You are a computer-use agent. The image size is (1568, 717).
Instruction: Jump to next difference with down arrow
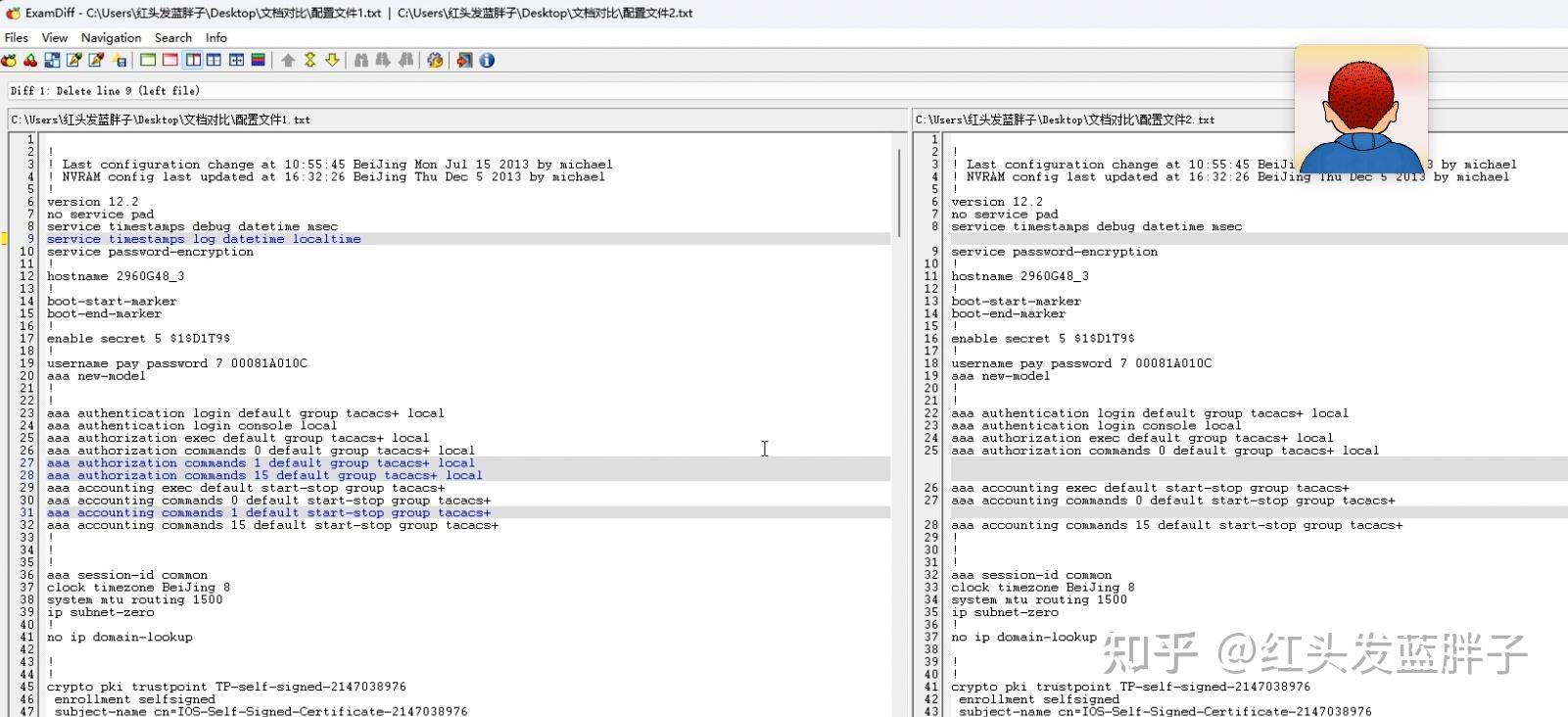click(x=333, y=61)
